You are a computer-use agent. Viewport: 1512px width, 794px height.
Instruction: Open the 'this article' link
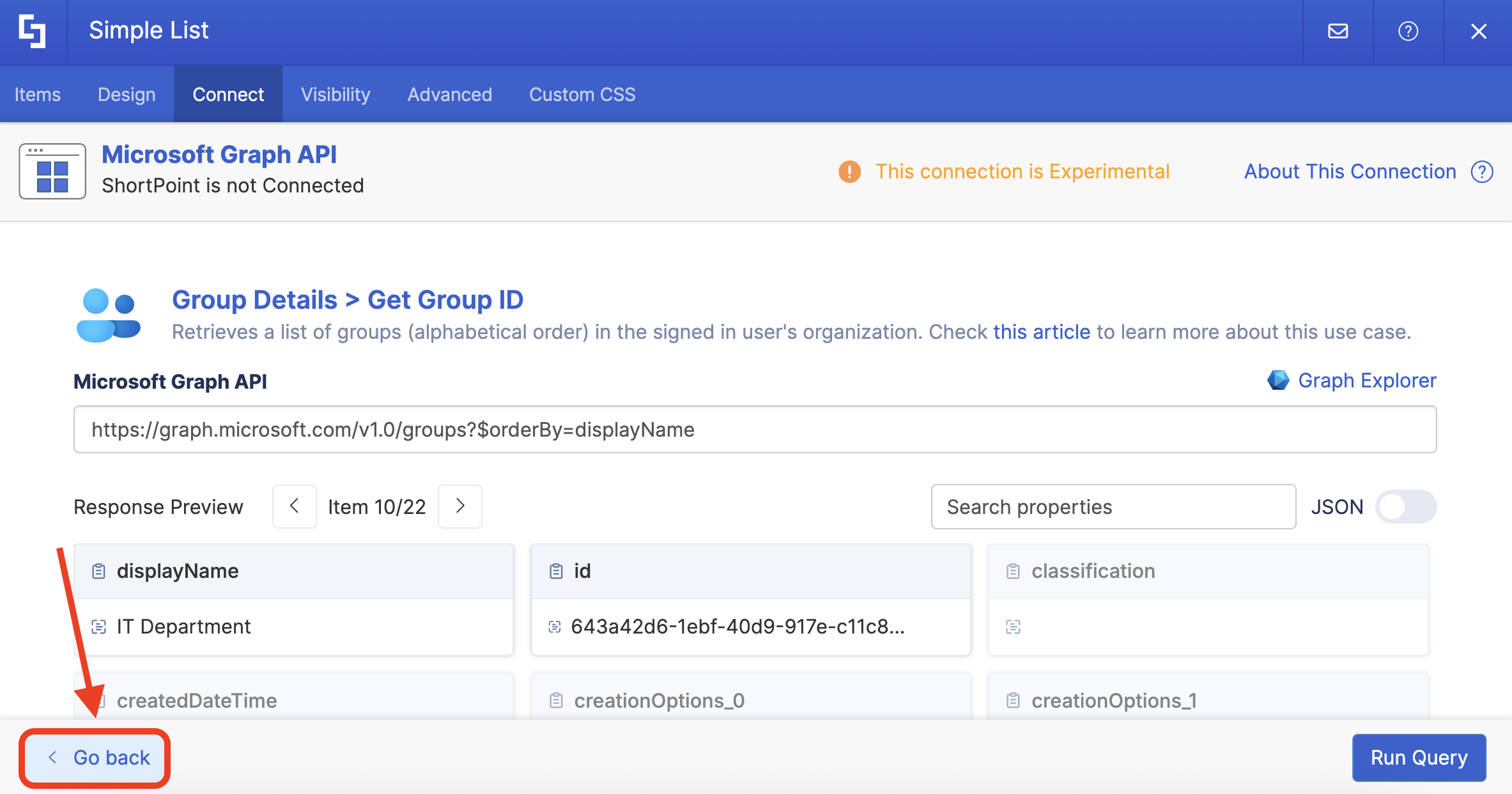(x=1041, y=332)
